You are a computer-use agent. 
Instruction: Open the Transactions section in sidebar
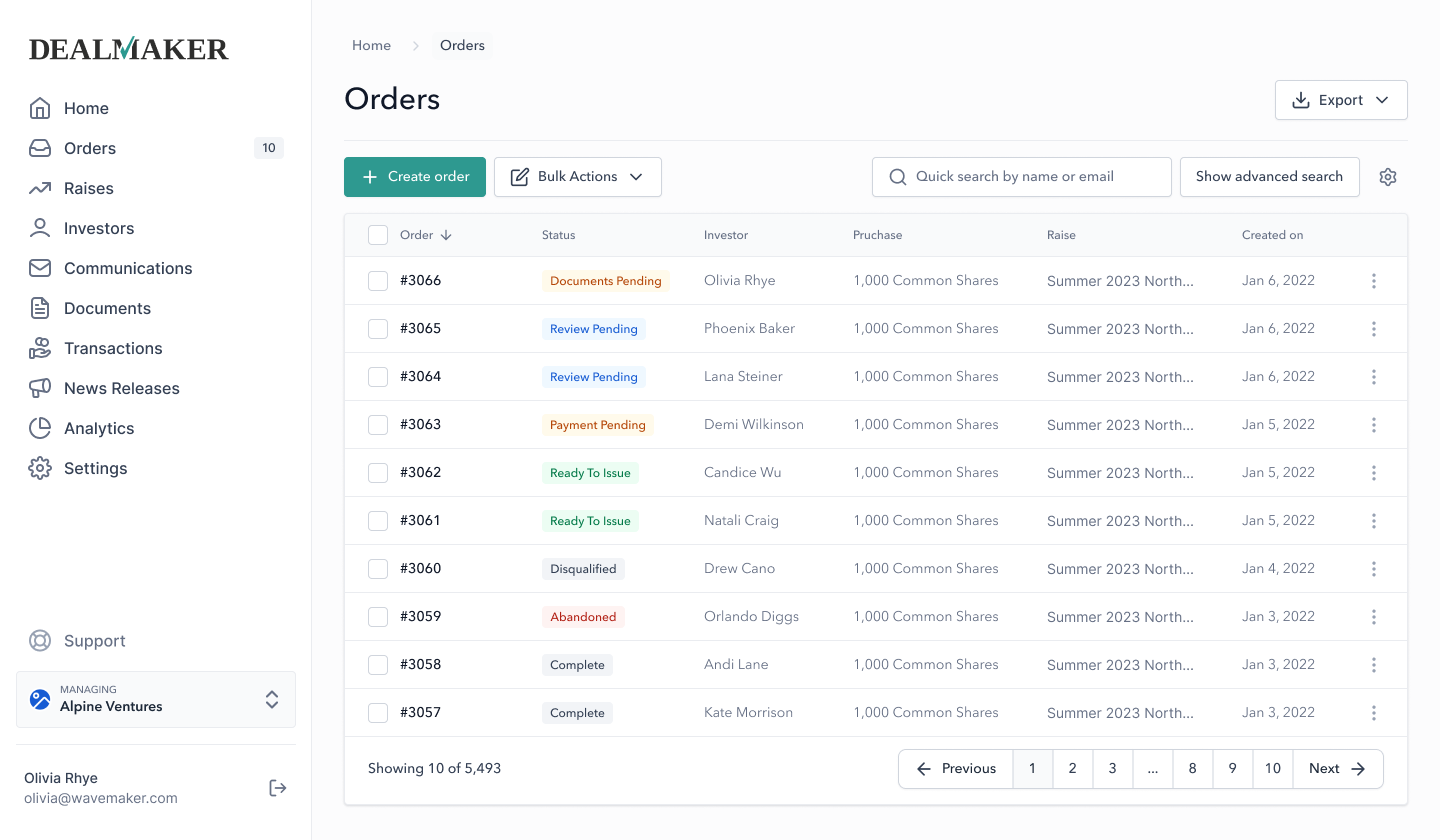(x=39, y=348)
